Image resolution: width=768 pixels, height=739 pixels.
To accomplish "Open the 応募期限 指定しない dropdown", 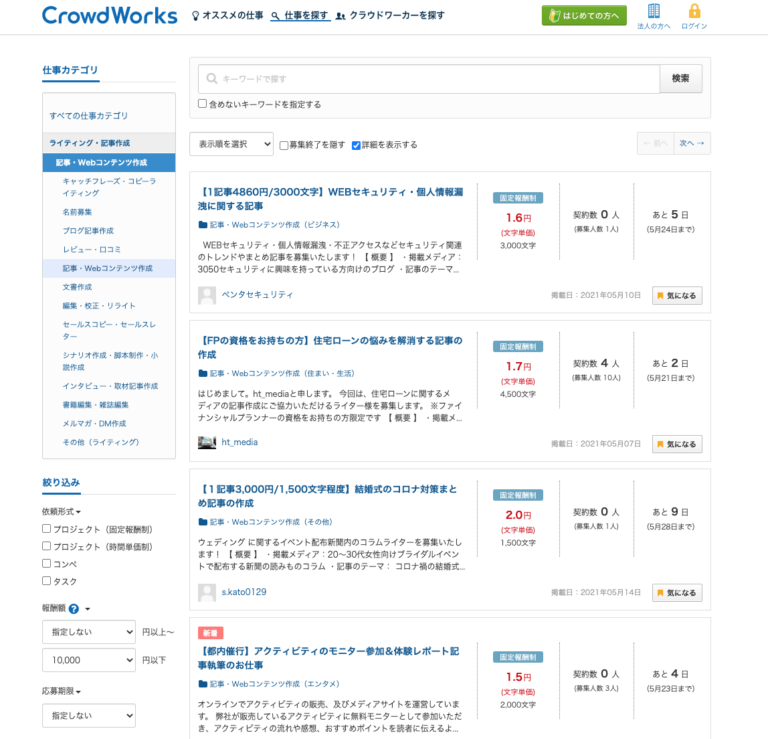I will pyautogui.click(x=89, y=715).
